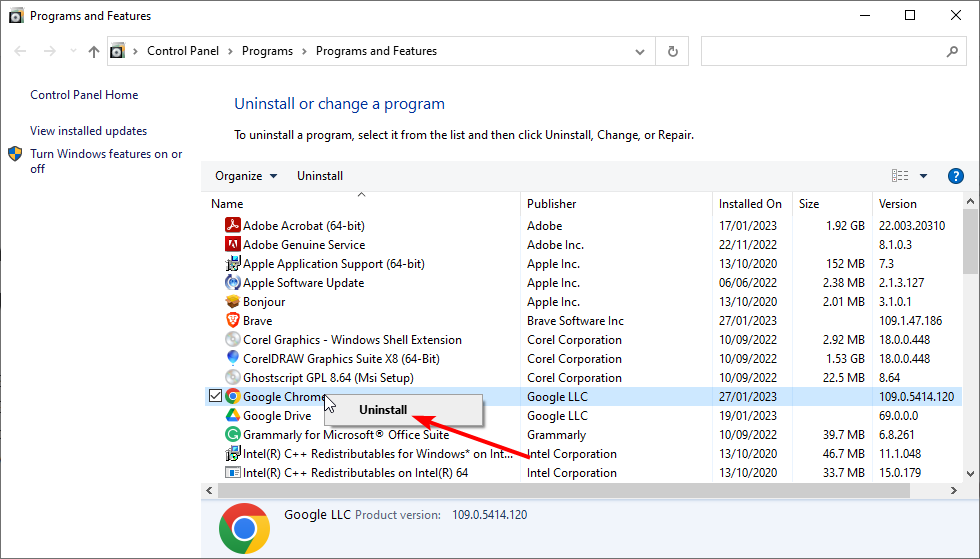Open the Organize dropdown menu
Viewport: 980px width, 559px height.
click(246, 176)
